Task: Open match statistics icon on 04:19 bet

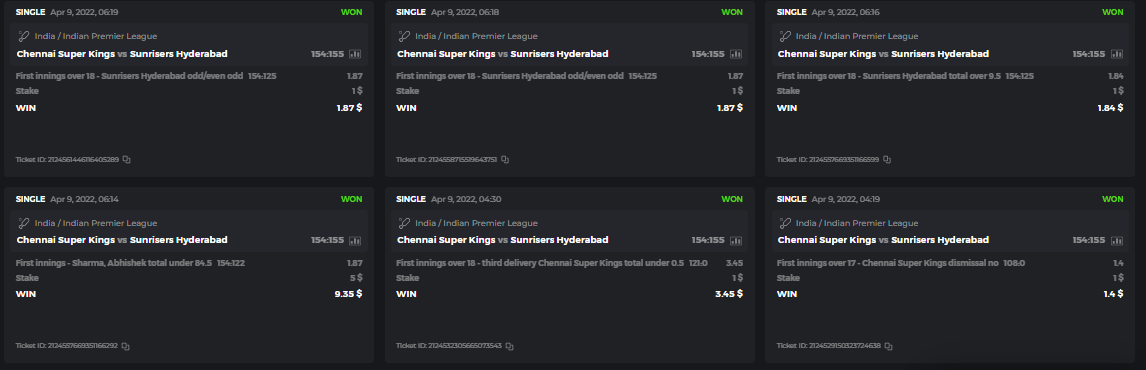Action: click(x=1117, y=240)
